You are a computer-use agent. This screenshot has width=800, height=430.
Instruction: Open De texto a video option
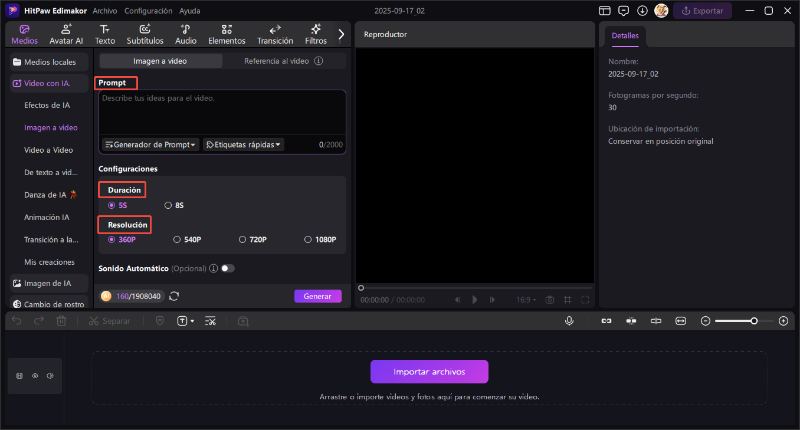pyautogui.click(x=51, y=172)
